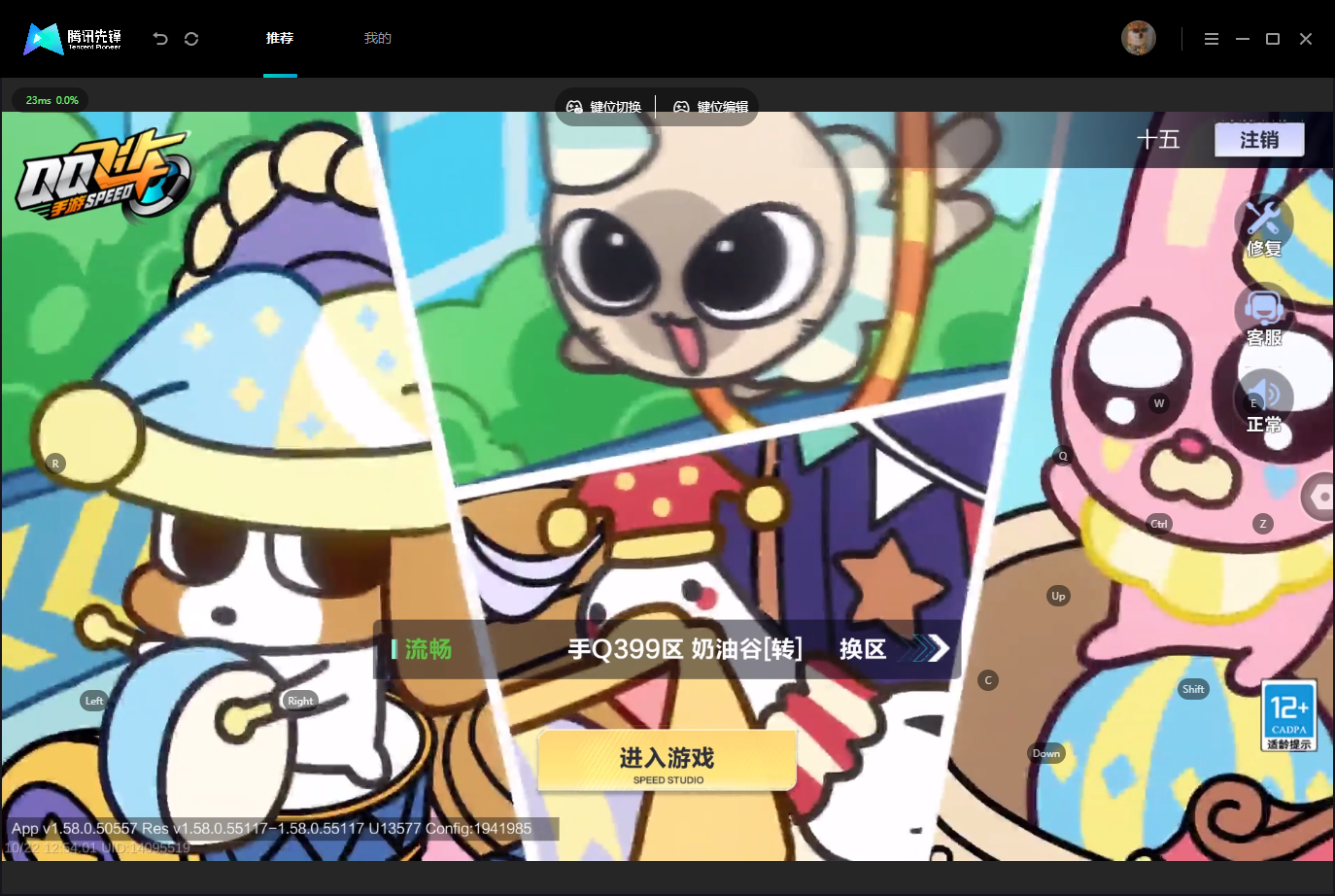Viewport: 1335px width, 896px height.
Task: Click the 注销 logout button
Action: pyautogui.click(x=1259, y=140)
